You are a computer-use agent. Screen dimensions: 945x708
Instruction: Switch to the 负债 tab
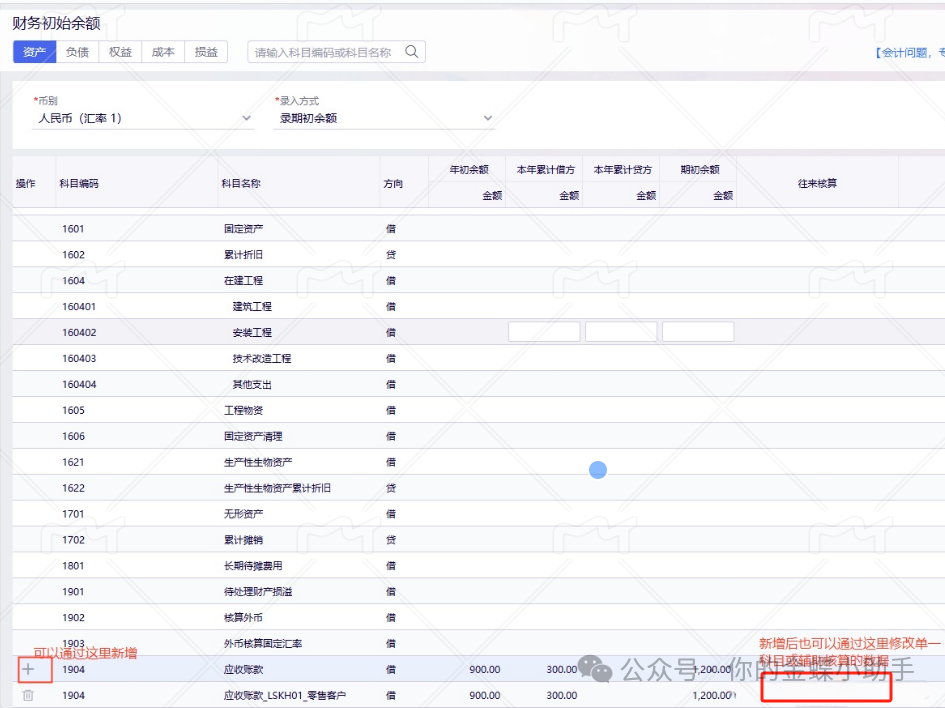coord(77,52)
